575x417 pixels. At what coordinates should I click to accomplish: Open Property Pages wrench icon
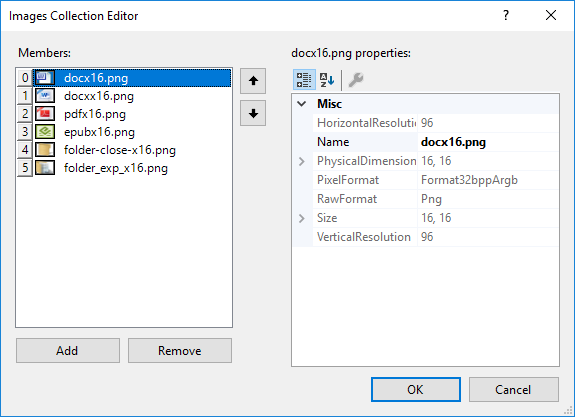356,80
